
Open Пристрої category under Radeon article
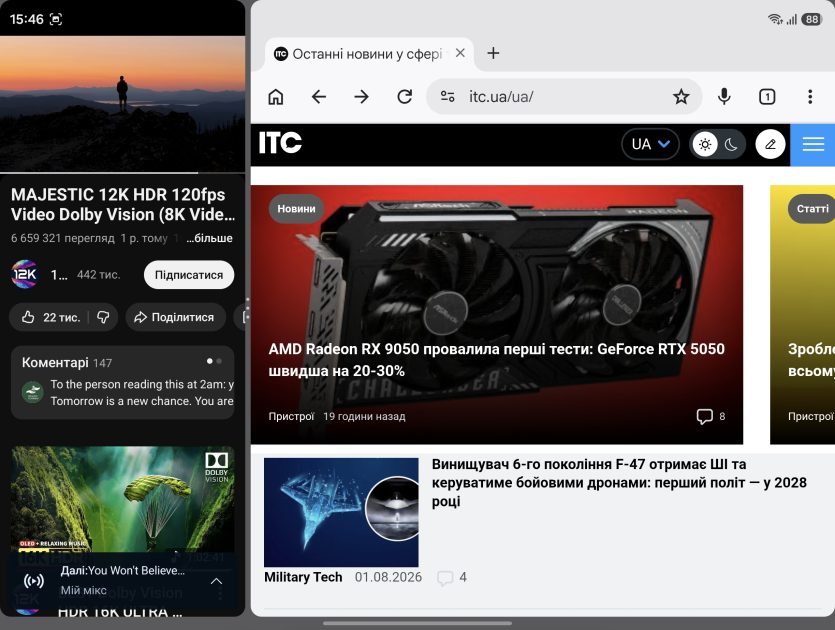point(291,416)
